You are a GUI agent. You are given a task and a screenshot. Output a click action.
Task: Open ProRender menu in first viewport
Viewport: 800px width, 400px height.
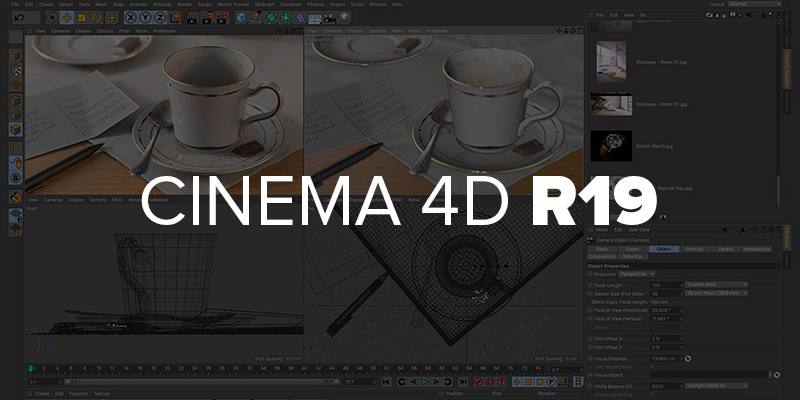point(165,31)
